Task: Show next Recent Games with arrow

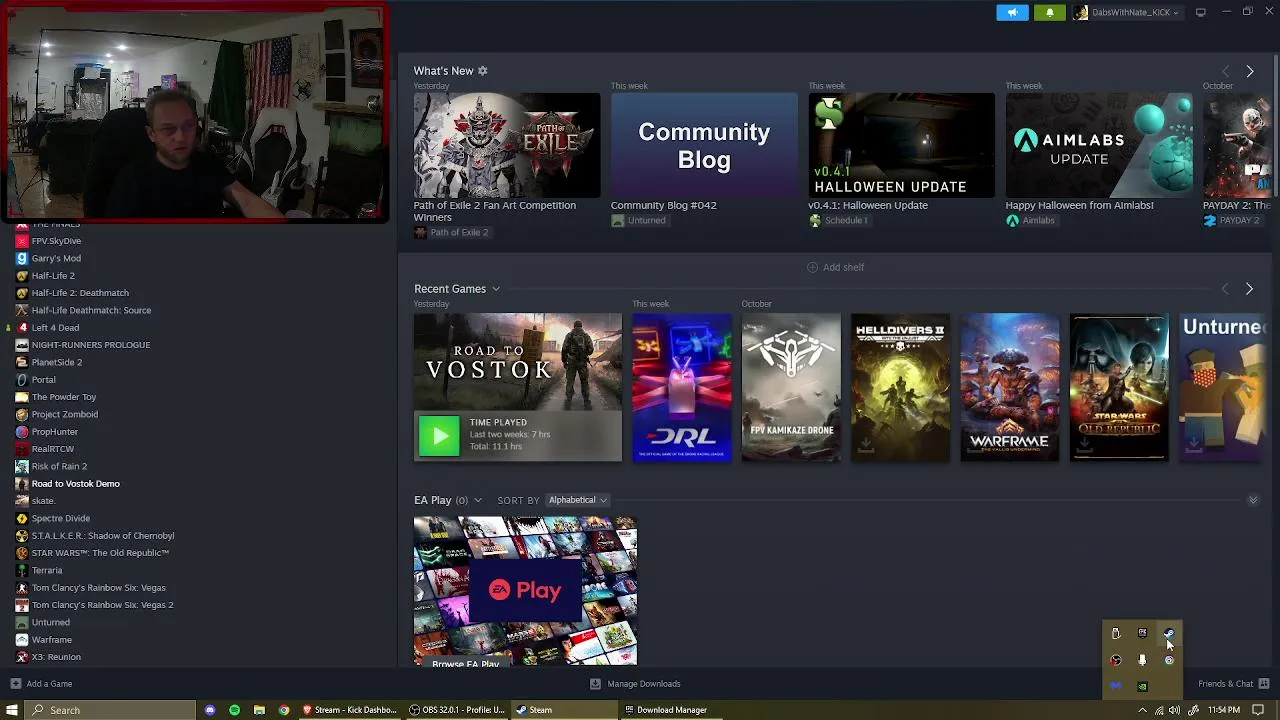Action: tap(1249, 289)
